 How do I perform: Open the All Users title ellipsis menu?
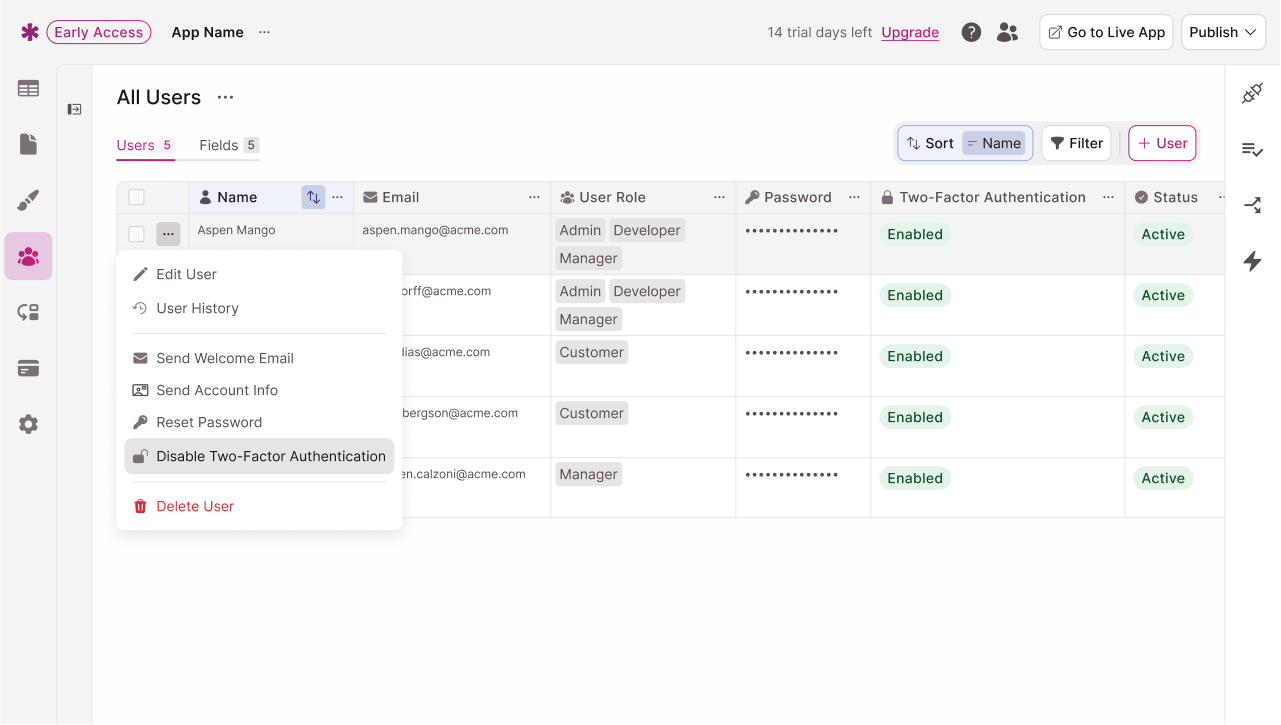pos(225,97)
